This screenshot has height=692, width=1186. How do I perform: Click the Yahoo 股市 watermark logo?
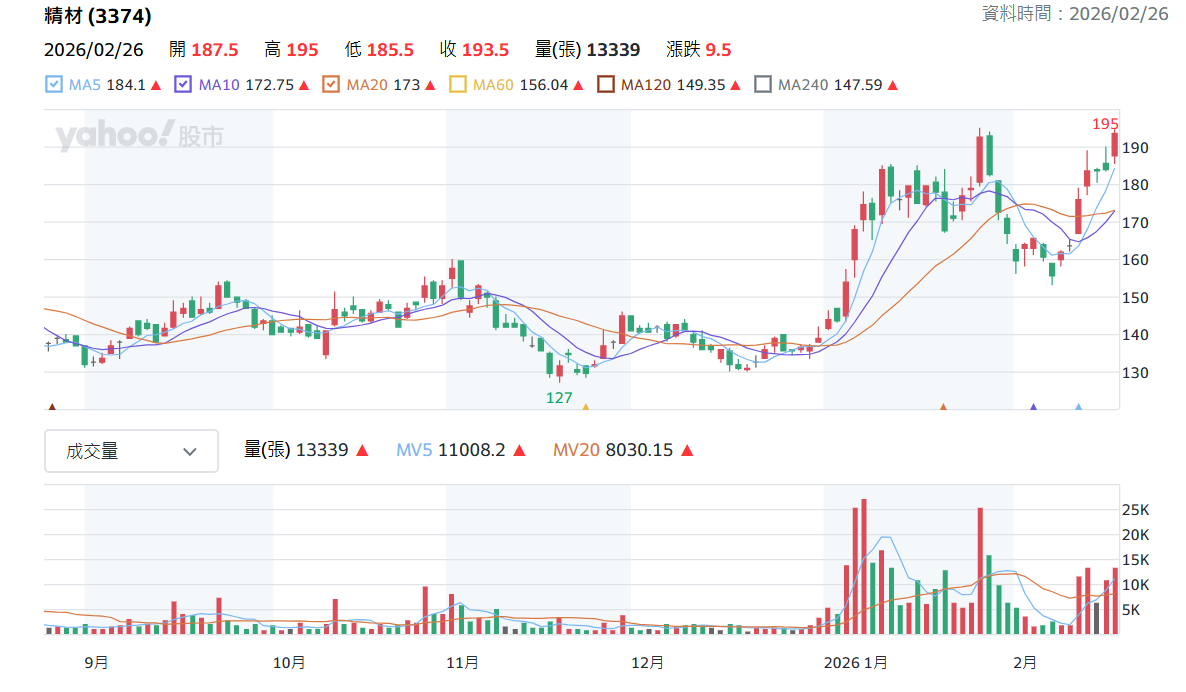(x=139, y=135)
